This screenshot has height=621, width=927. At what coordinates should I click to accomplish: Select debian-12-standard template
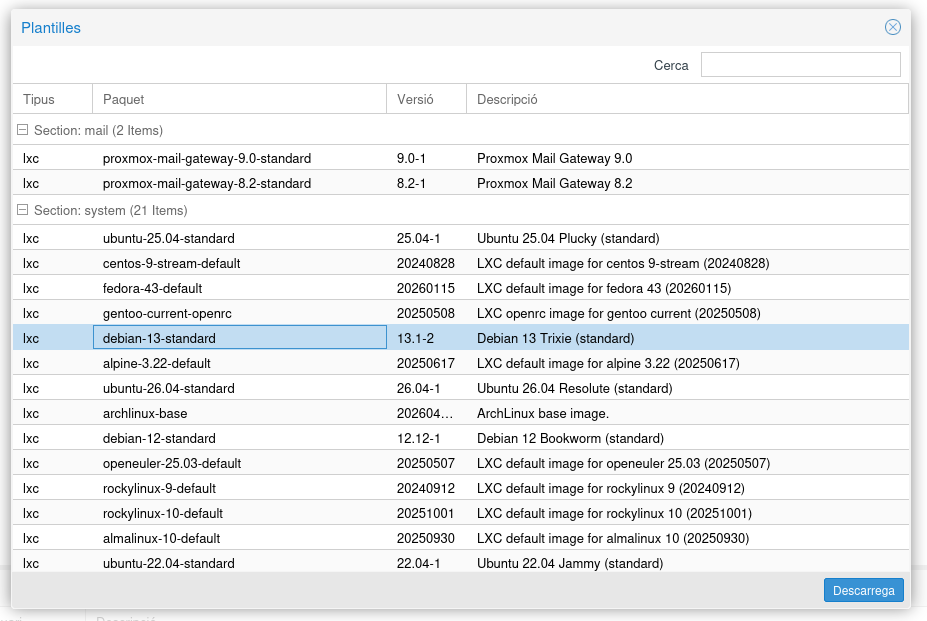[x=159, y=438]
